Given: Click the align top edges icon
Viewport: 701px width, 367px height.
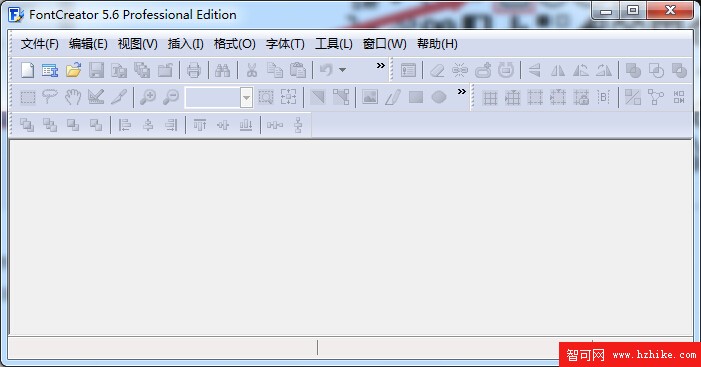Looking at the screenshot, I should 200,125.
